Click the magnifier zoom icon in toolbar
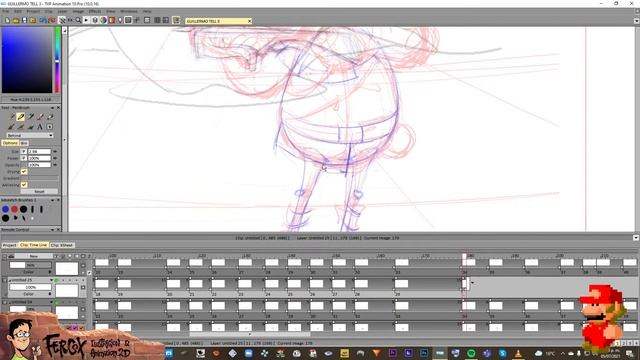 click(x=78, y=20)
